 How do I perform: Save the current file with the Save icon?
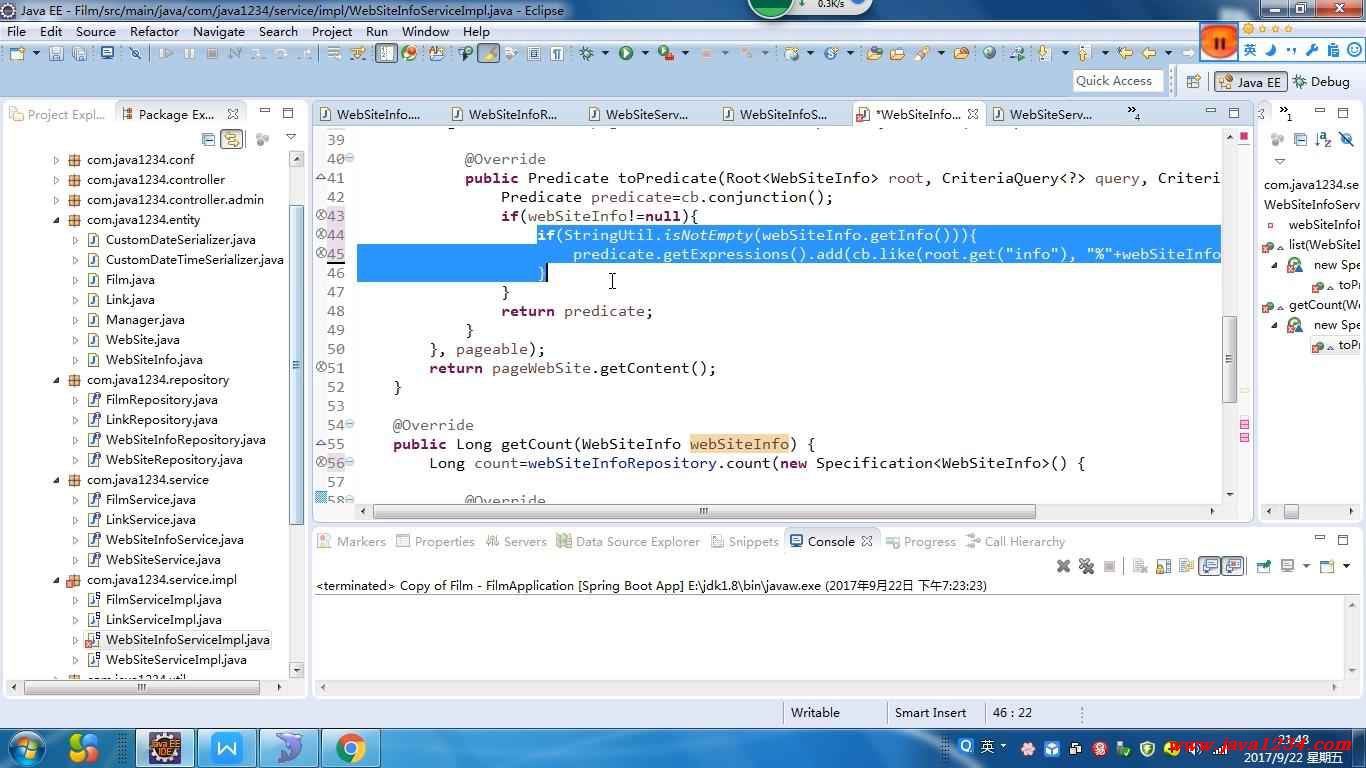pos(56,53)
